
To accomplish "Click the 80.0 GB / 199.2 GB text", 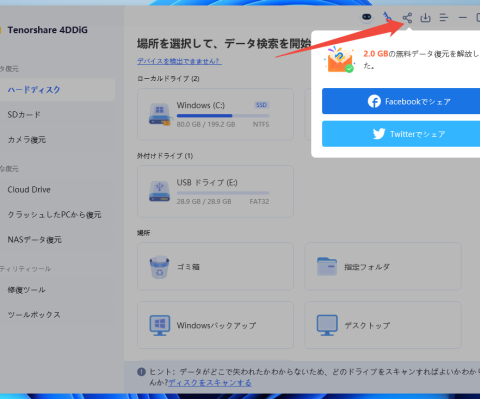I will tap(206, 124).
